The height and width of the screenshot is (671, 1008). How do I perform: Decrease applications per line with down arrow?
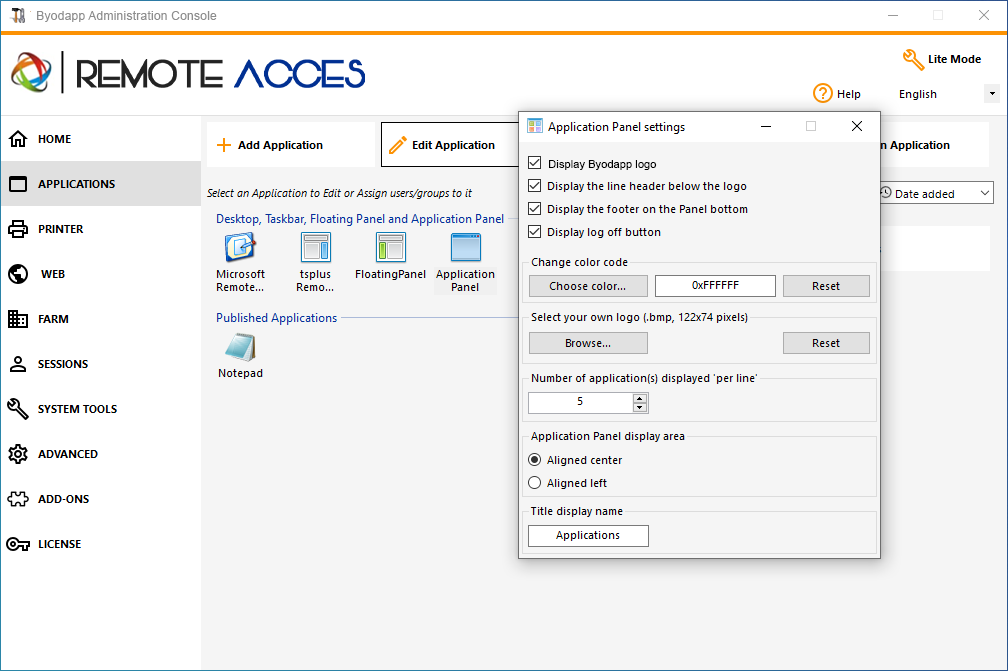pos(640,407)
